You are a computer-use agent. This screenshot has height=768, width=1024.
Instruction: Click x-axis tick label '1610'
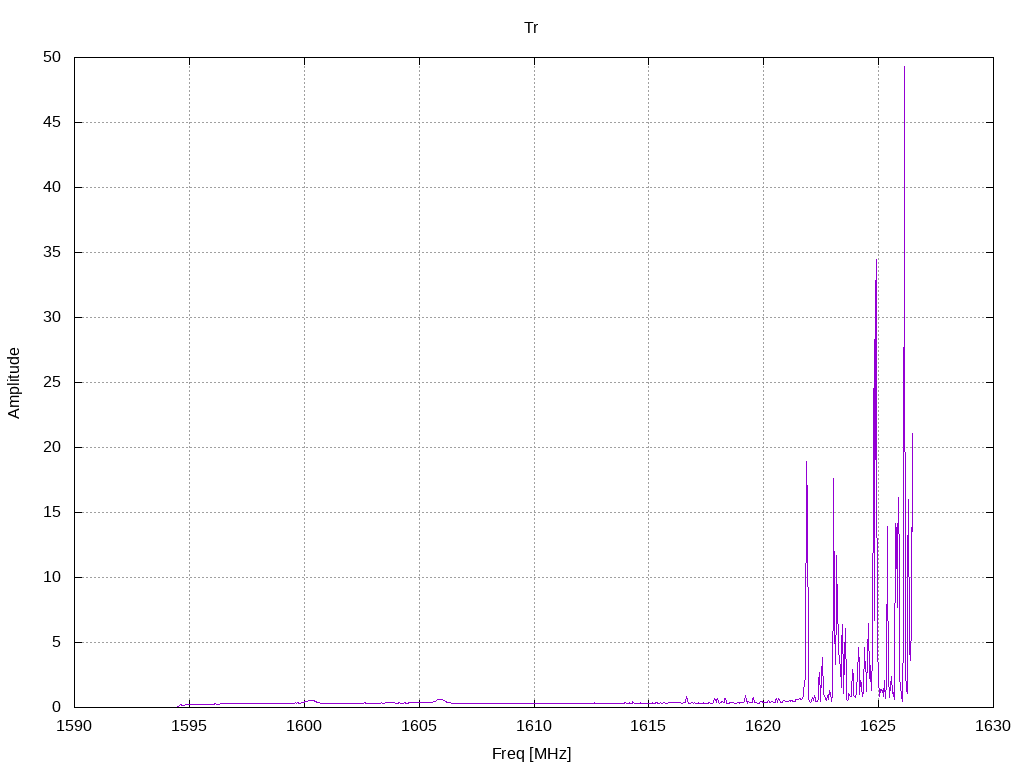click(534, 726)
